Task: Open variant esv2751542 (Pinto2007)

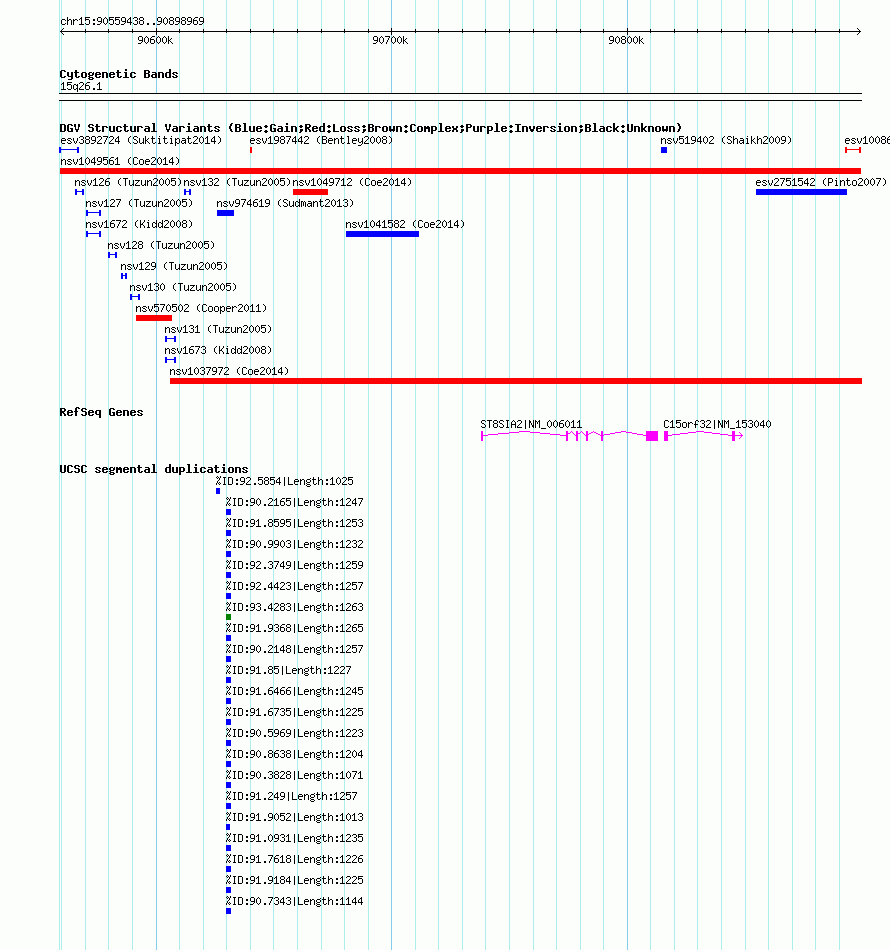Action: pyautogui.click(x=821, y=182)
